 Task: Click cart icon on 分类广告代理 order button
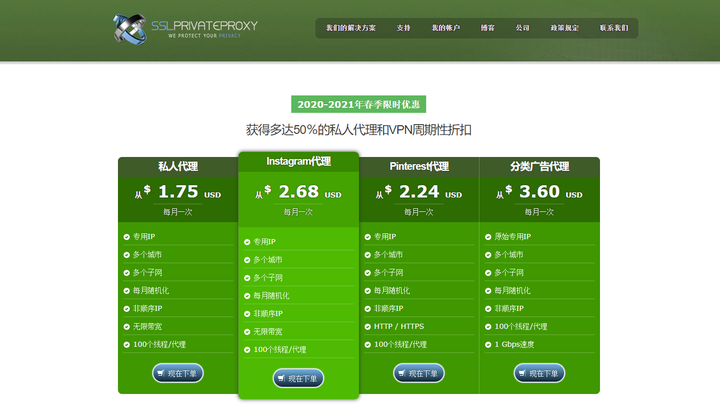(x=522, y=373)
